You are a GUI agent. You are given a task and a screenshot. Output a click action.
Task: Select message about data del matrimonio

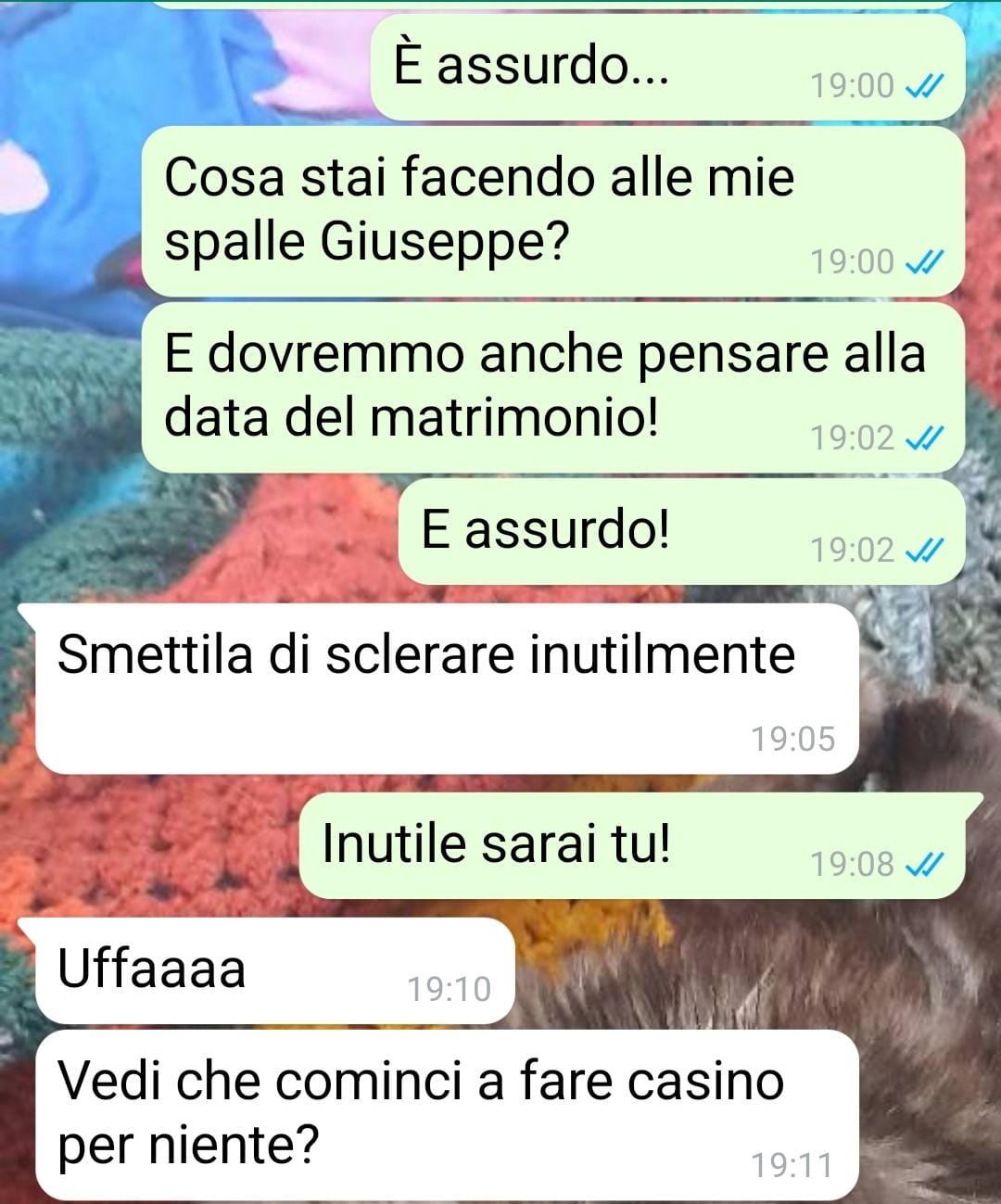point(552,387)
